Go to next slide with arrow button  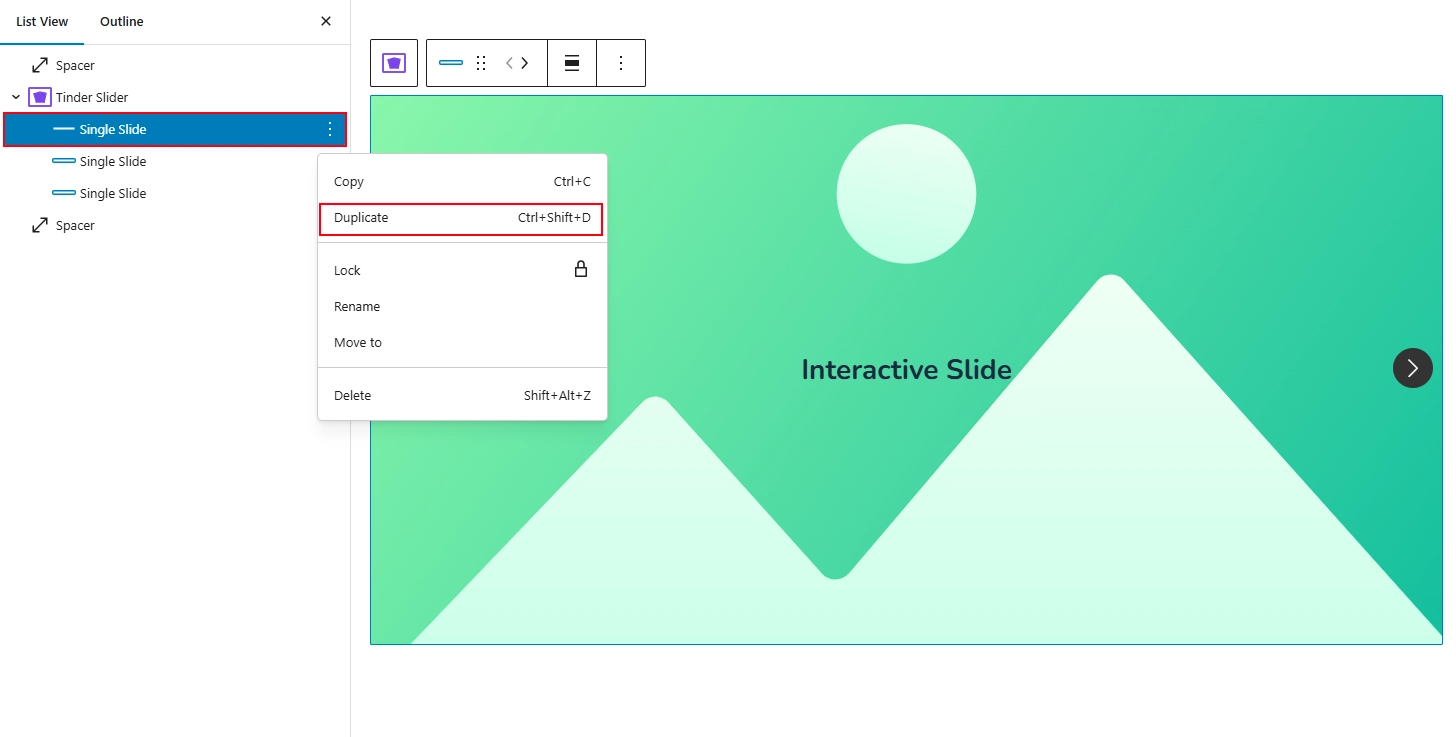(1412, 368)
